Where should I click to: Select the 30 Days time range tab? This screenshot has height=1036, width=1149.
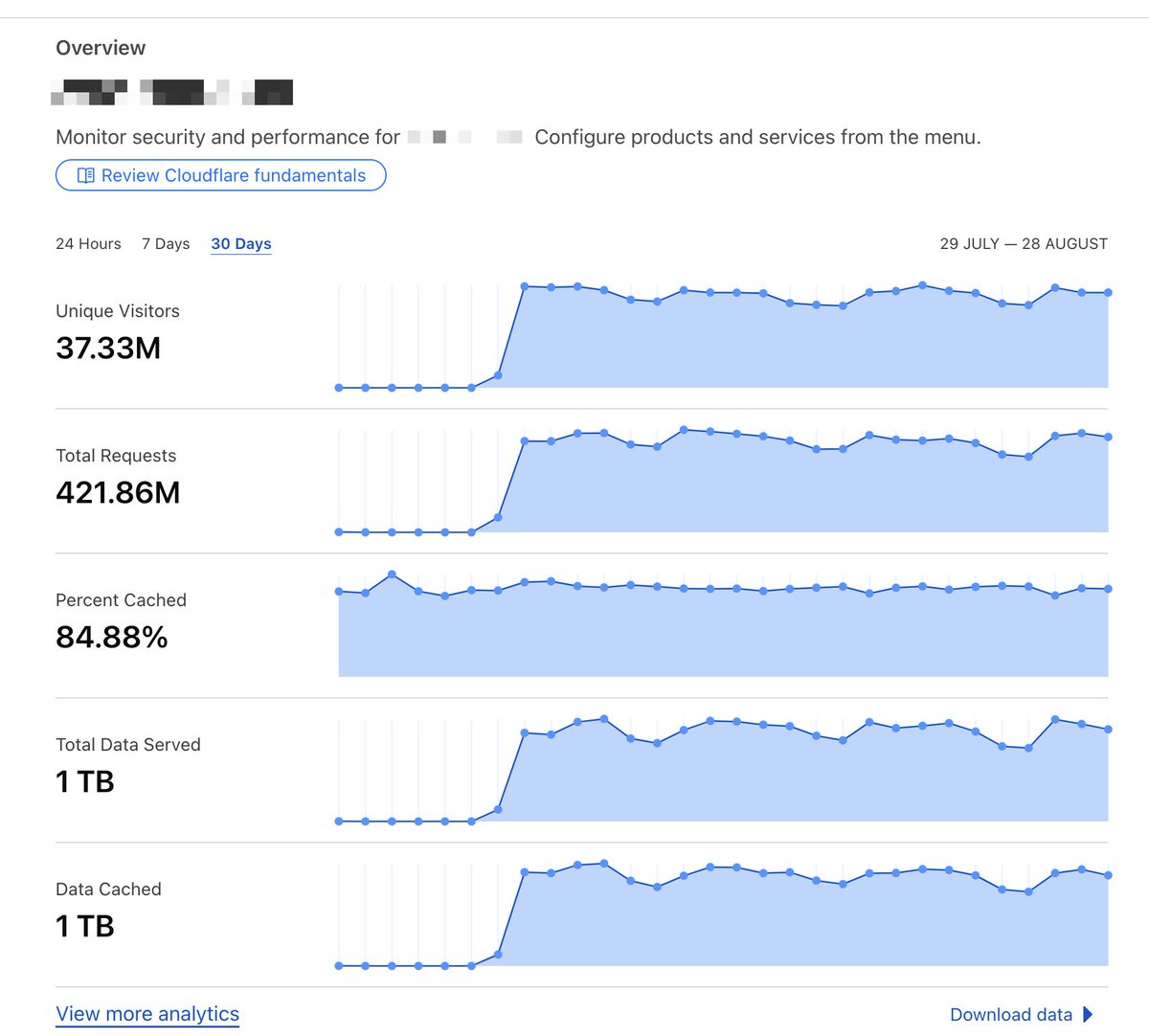(x=241, y=243)
